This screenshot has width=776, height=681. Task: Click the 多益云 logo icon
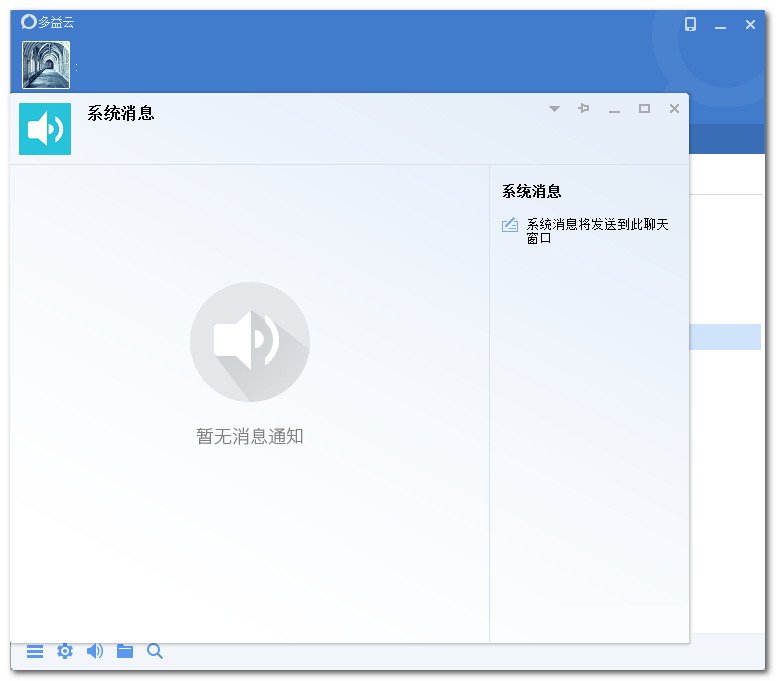tap(28, 22)
